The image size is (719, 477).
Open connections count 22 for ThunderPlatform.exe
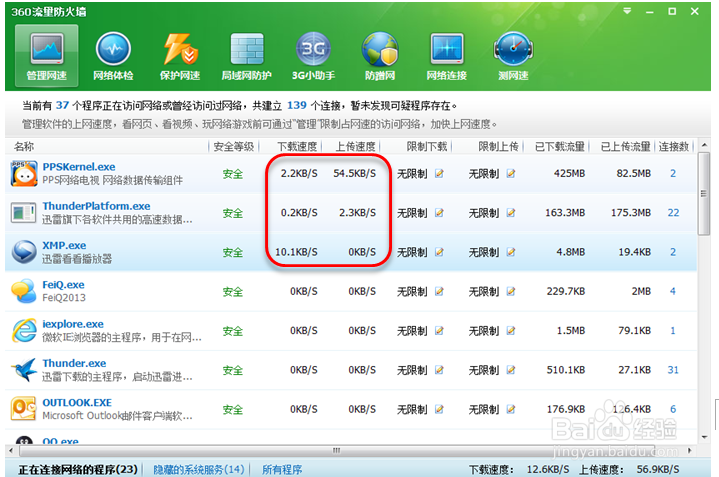click(x=673, y=213)
